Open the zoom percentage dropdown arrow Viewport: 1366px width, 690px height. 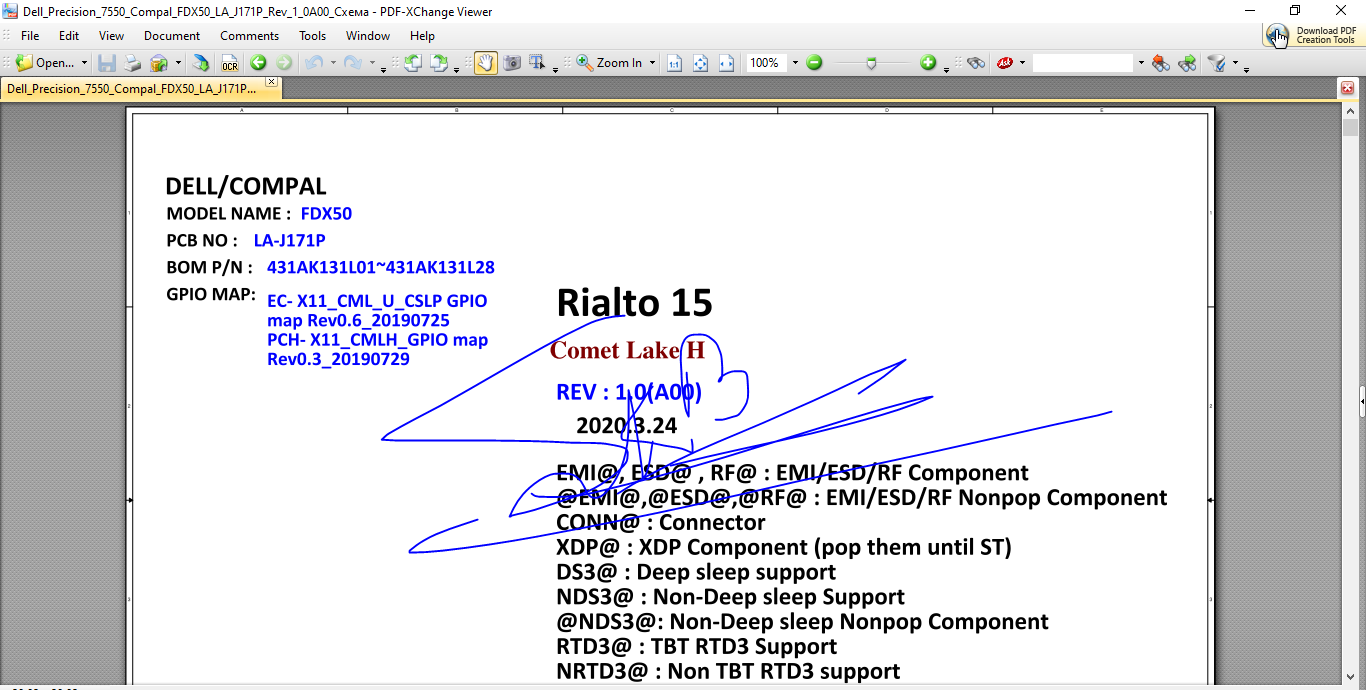click(795, 63)
